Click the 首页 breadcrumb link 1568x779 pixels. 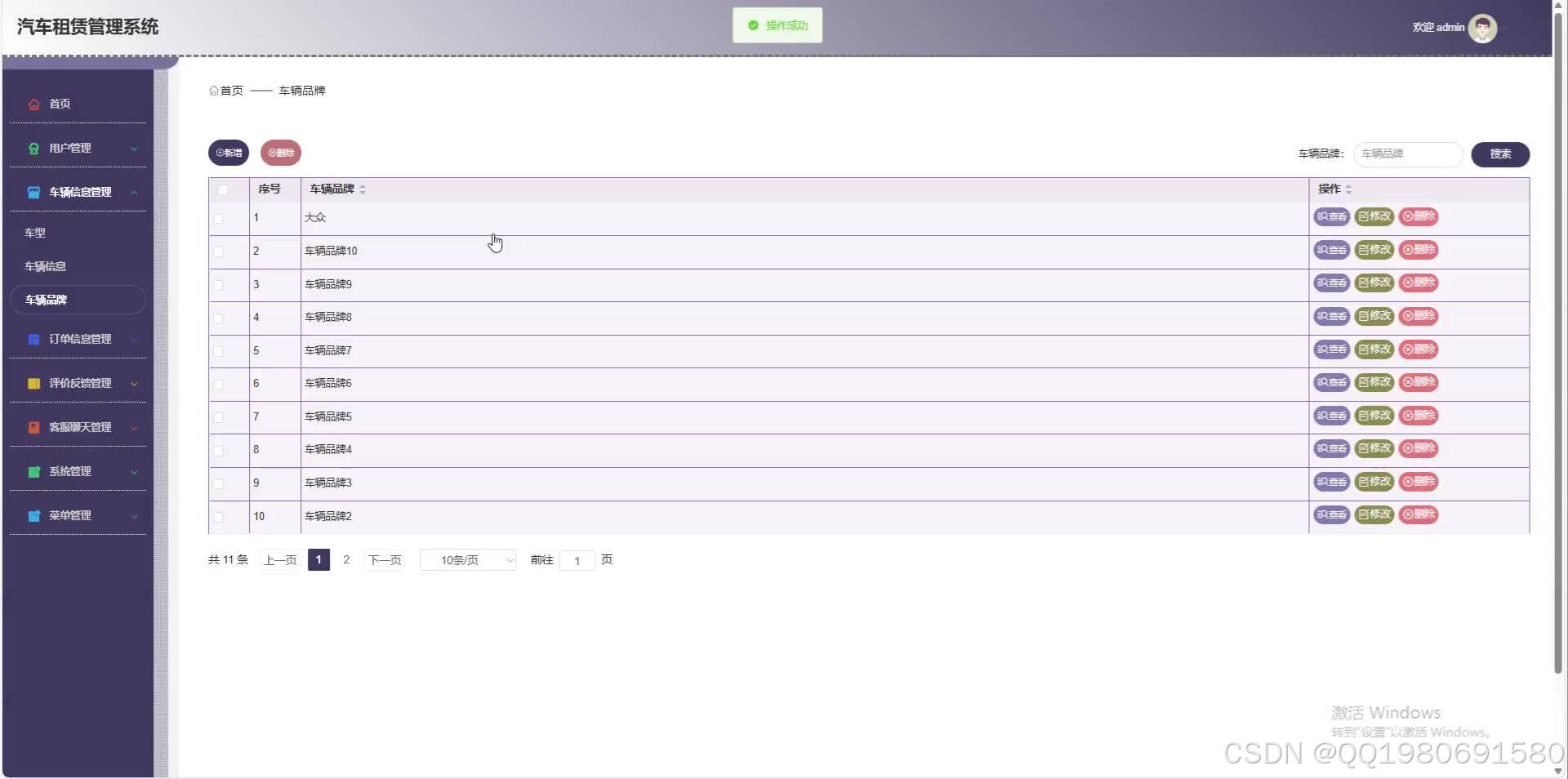coord(226,91)
